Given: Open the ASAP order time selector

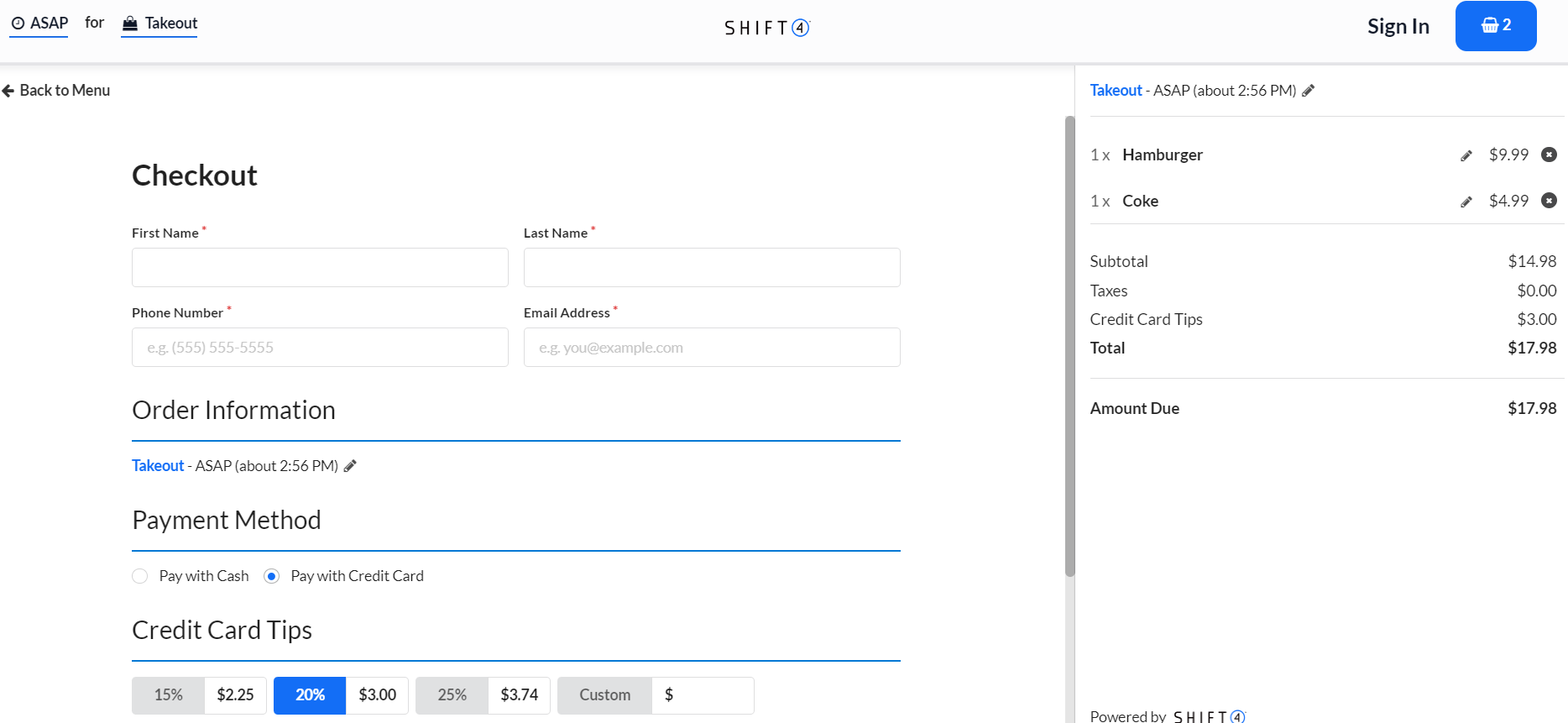Looking at the screenshot, I should click(39, 24).
